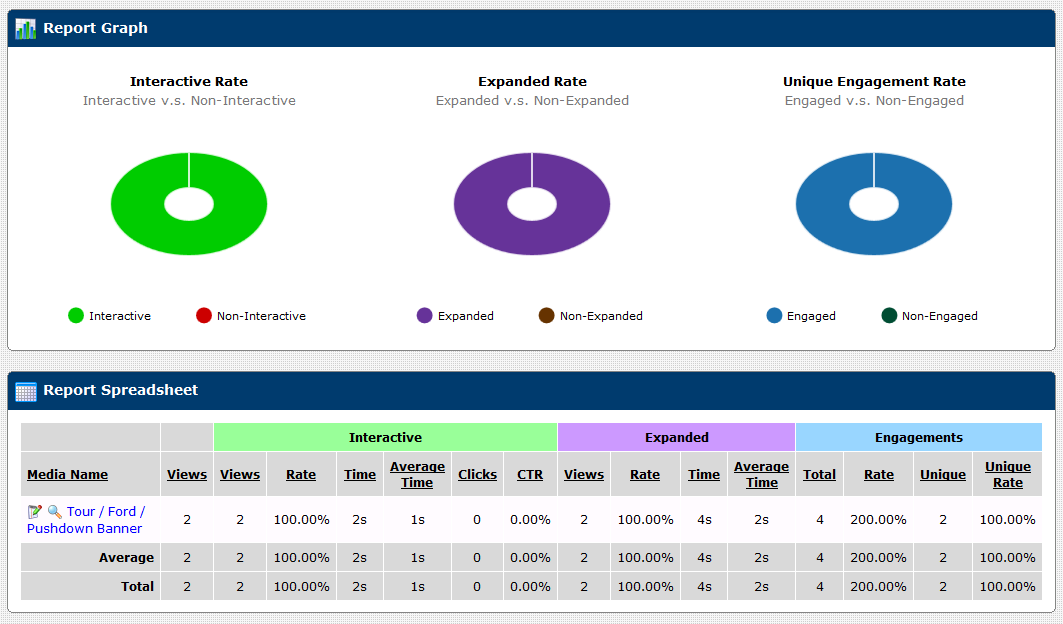Click the blue Engagements group header
Screen dimensions: 1063x624
pyautogui.click(x=919, y=437)
